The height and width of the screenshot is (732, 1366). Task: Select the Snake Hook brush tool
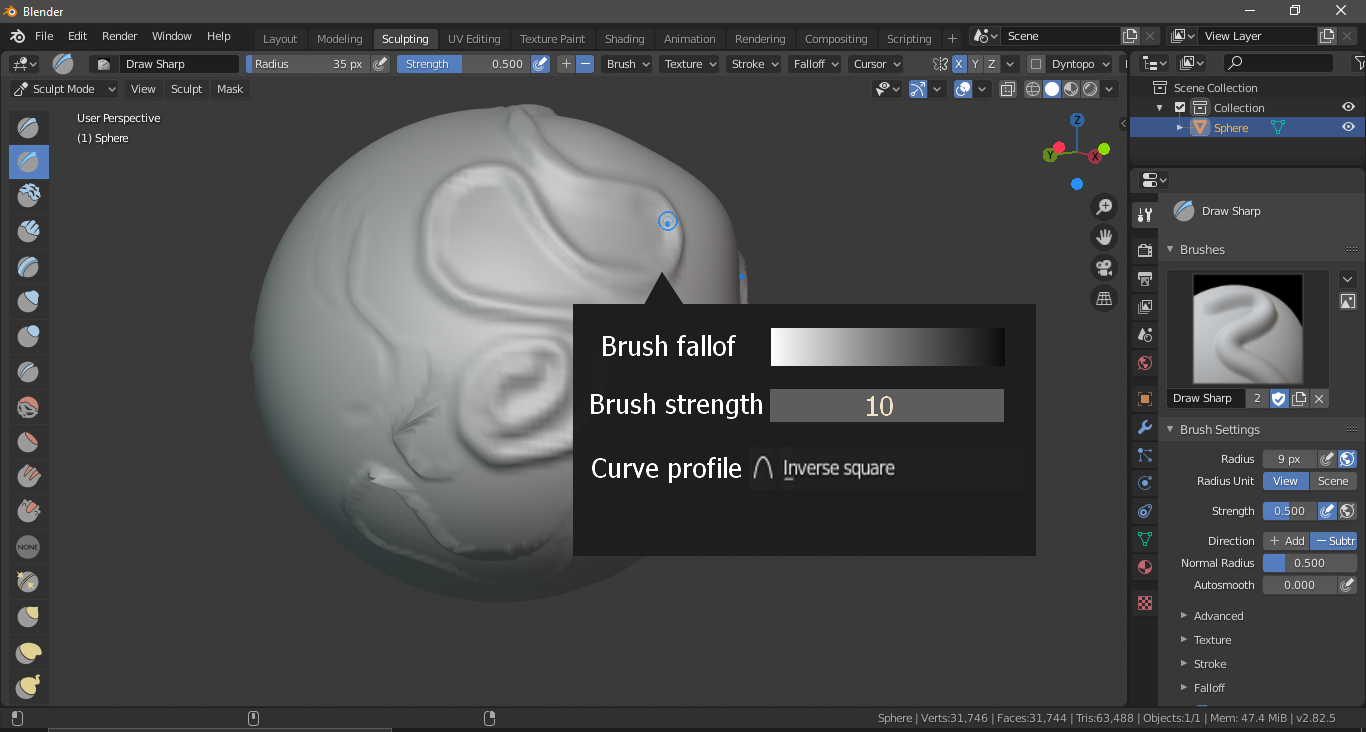28,686
